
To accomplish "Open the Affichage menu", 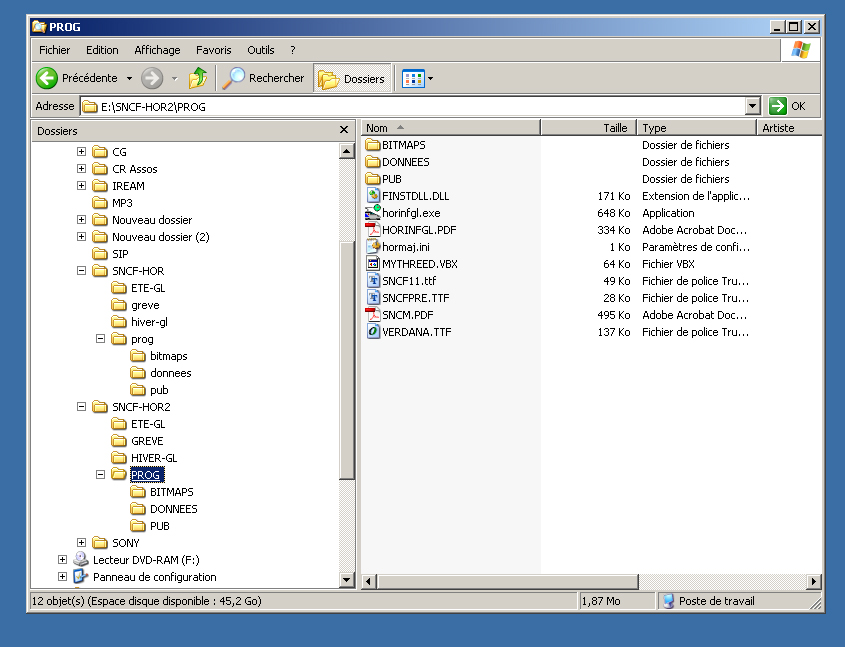I will pyautogui.click(x=157, y=50).
